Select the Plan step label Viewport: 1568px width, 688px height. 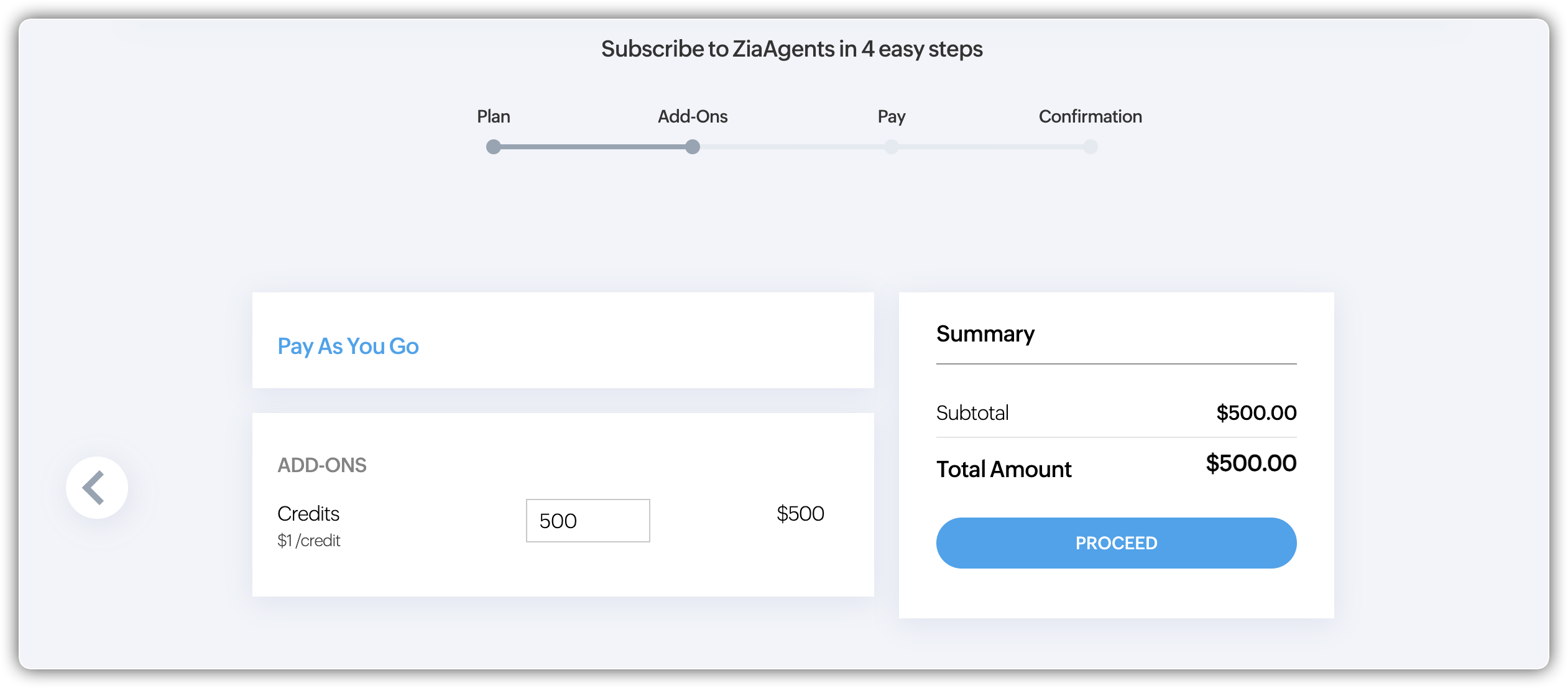[x=494, y=116]
